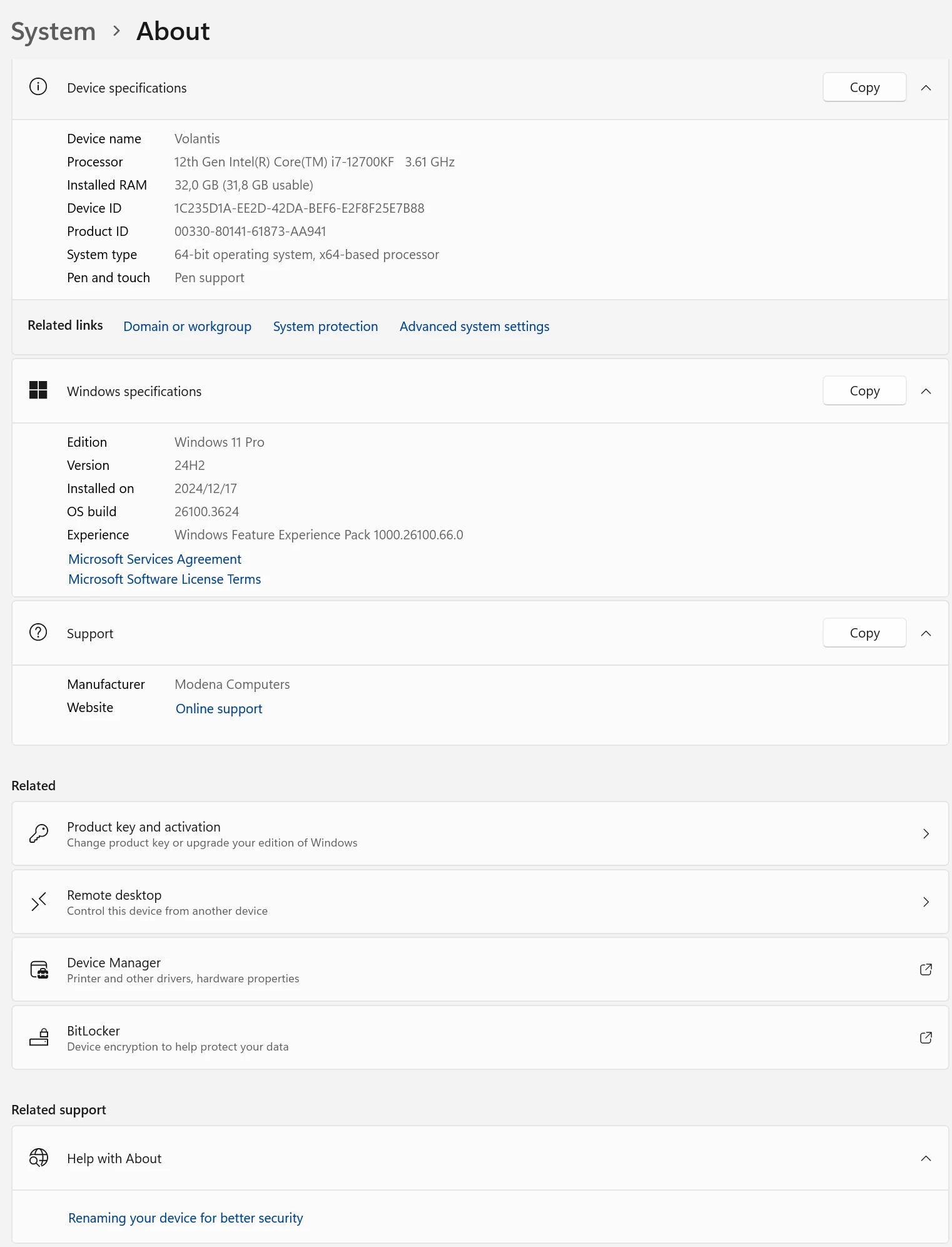The image size is (952, 1247).
Task: Select version value 24H2
Action: 190,466
